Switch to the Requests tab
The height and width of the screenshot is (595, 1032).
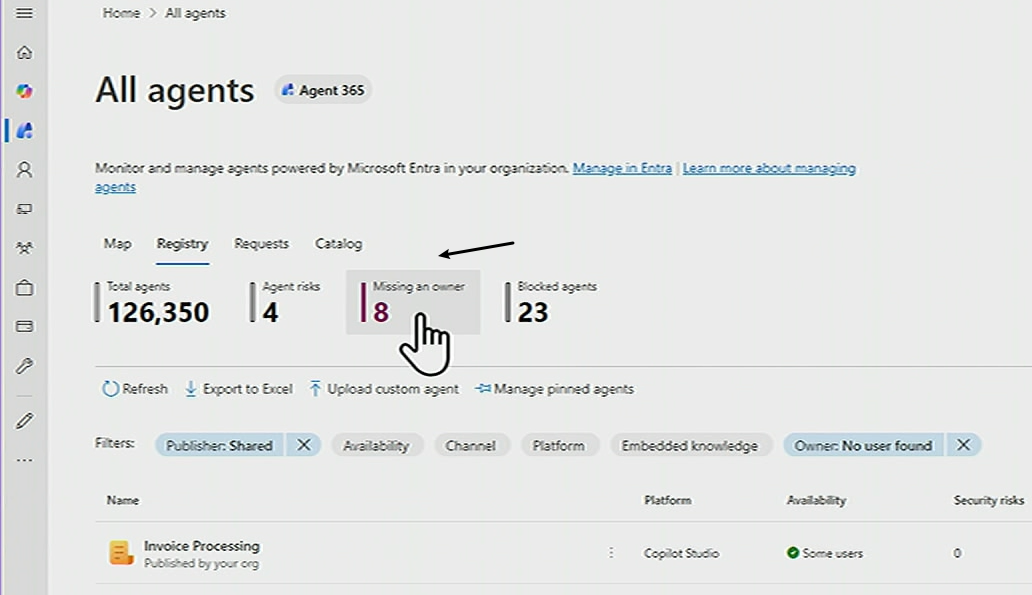(x=261, y=244)
